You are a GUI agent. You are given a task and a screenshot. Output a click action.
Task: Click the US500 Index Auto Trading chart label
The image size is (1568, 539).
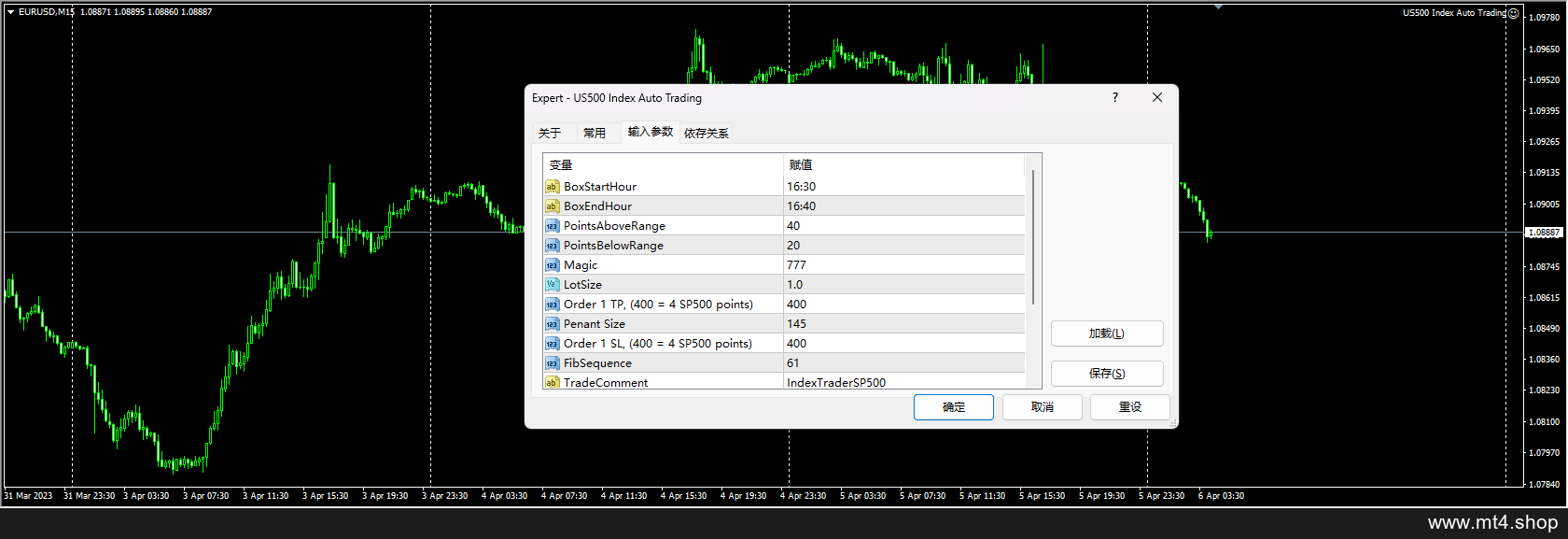[x=1454, y=13]
